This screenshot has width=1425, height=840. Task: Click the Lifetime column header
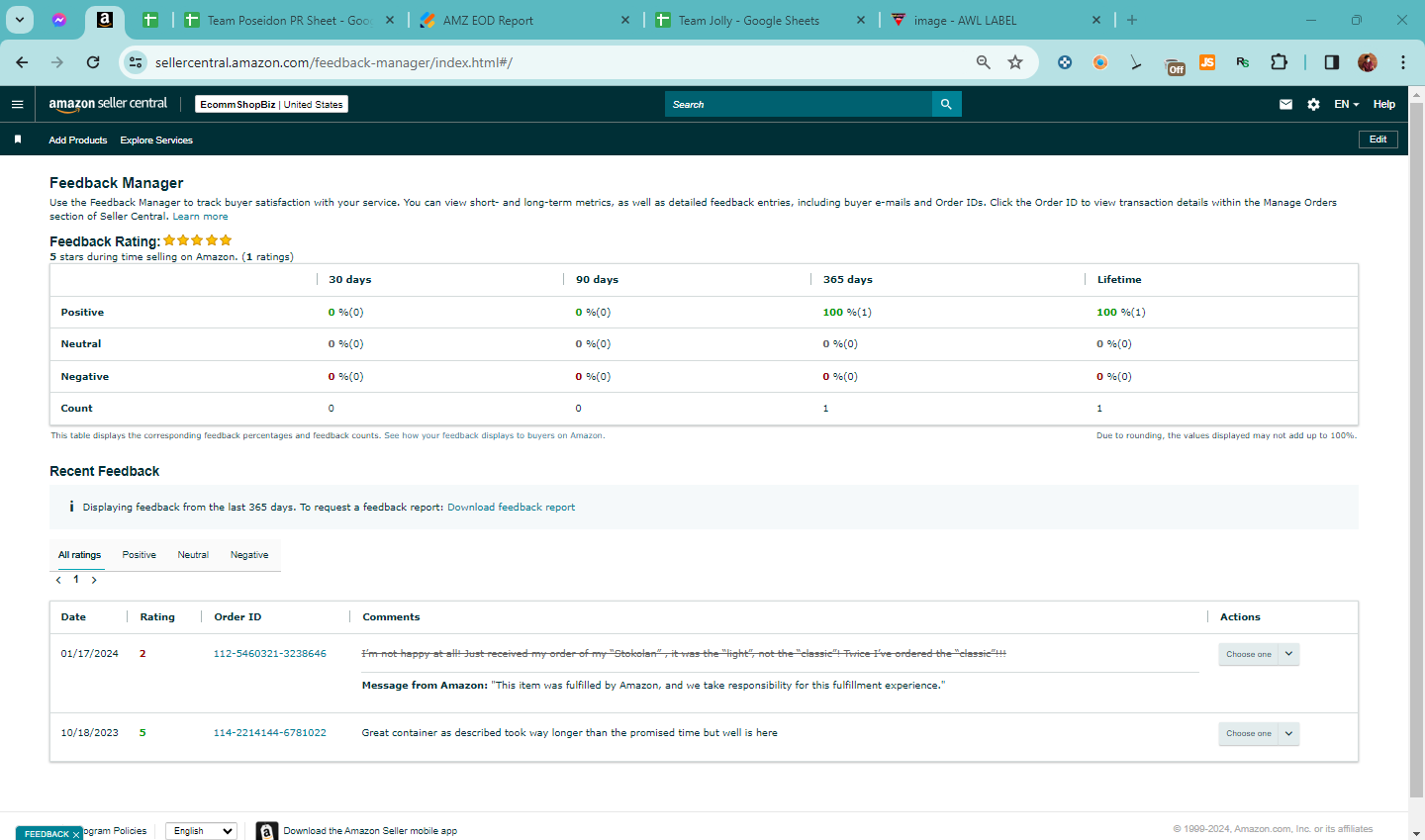tap(1119, 280)
